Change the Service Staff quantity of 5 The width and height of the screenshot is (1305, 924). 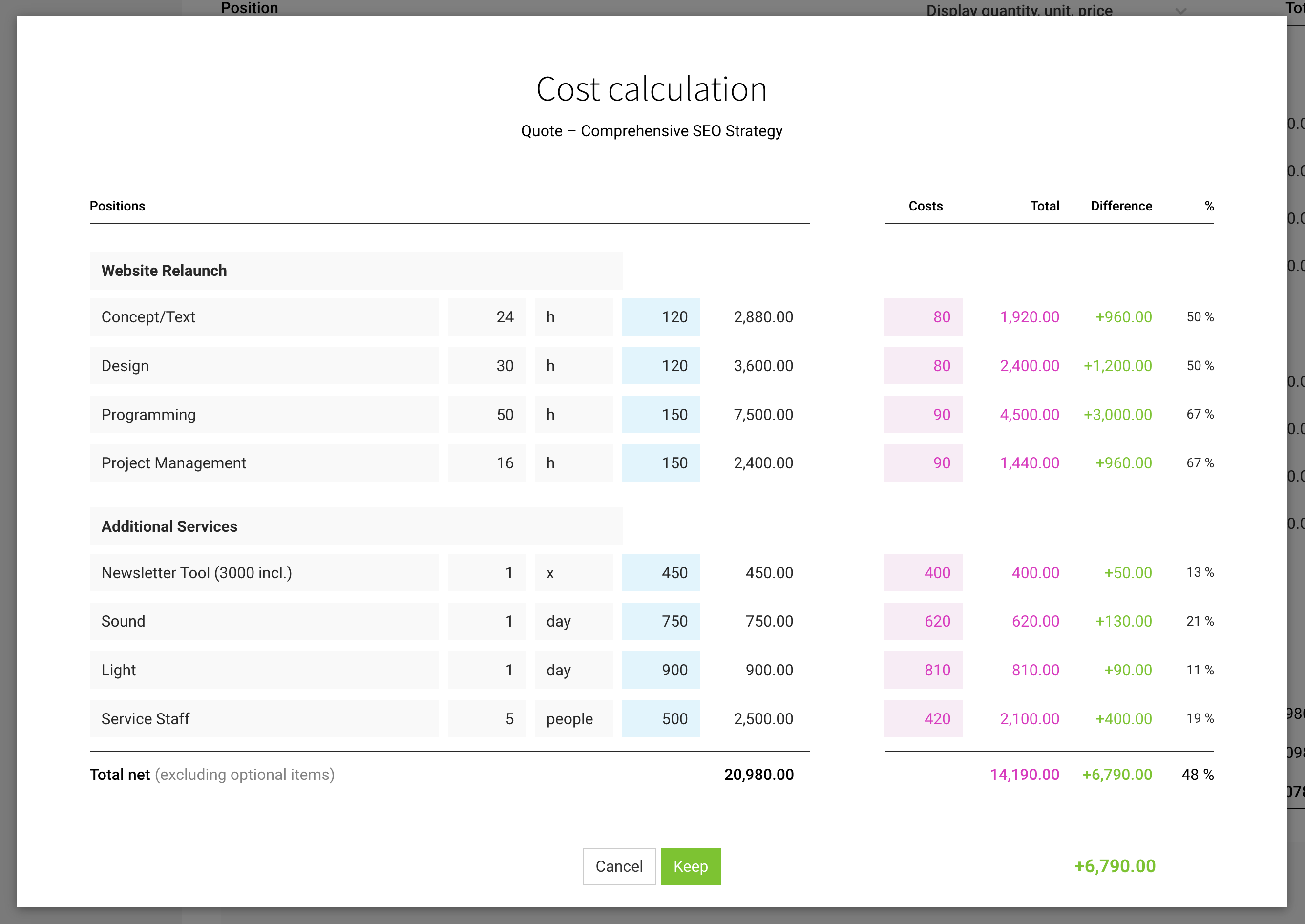click(x=487, y=718)
